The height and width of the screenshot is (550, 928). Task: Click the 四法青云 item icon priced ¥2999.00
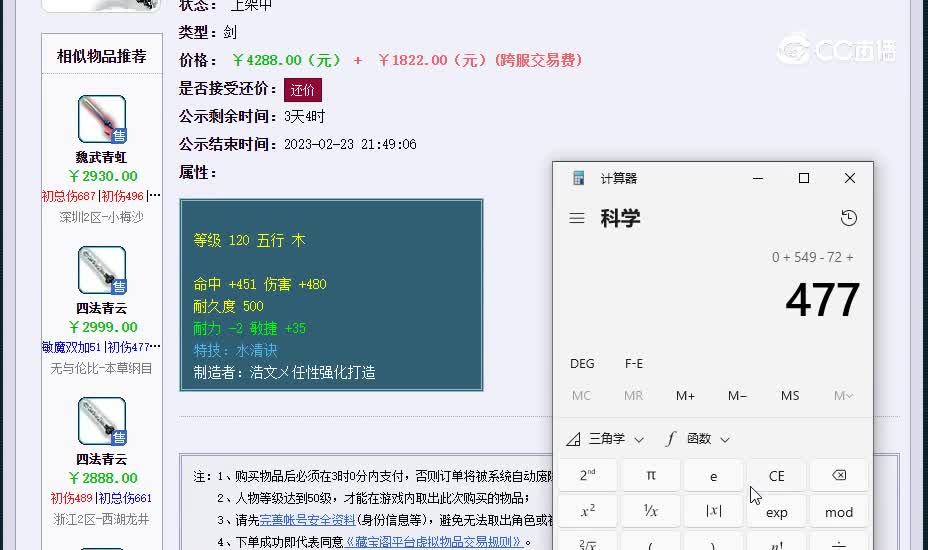[x=102, y=270]
